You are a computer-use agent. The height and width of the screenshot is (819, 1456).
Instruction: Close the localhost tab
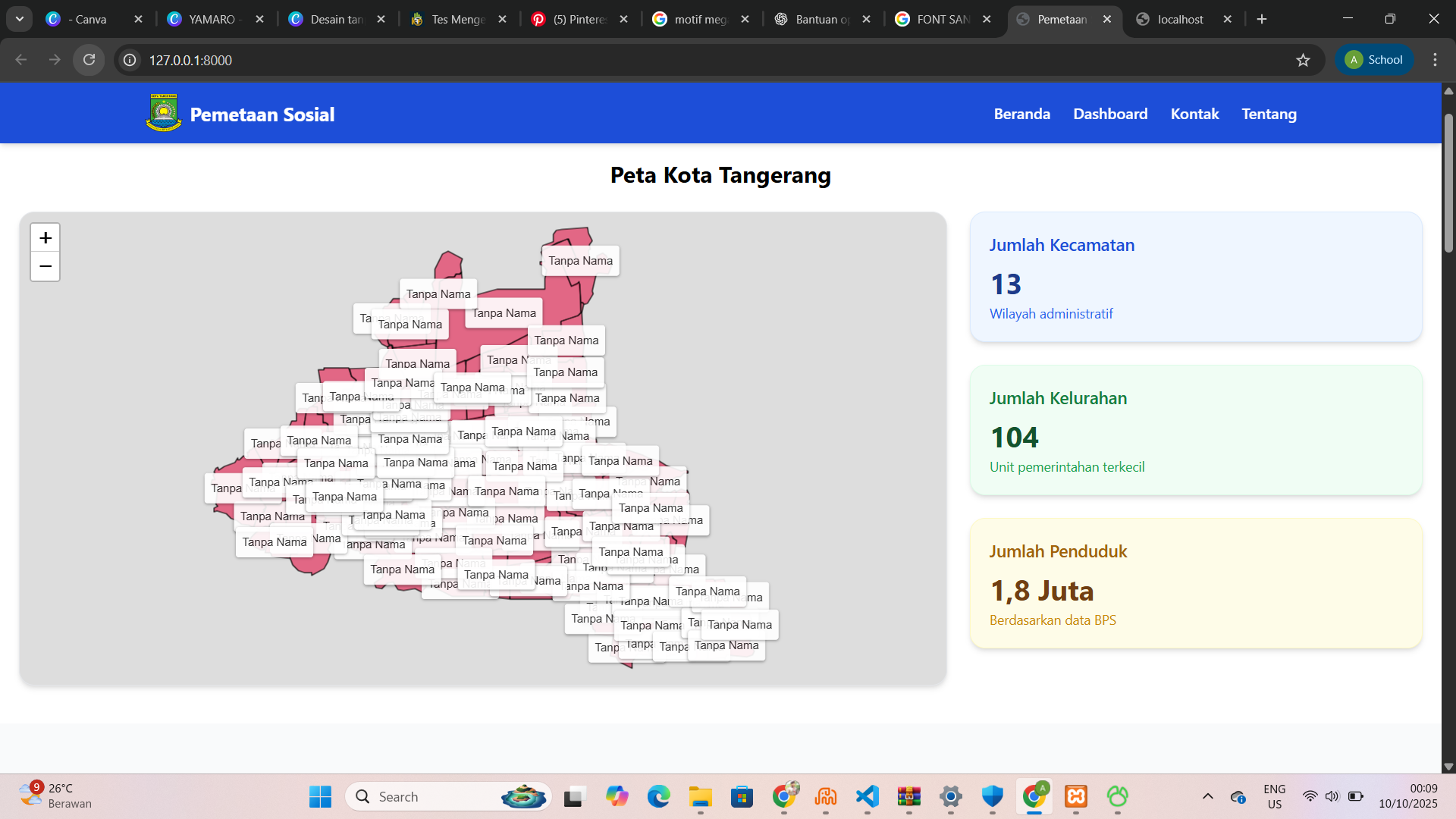pyautogui.click(x=1228, y=19)
